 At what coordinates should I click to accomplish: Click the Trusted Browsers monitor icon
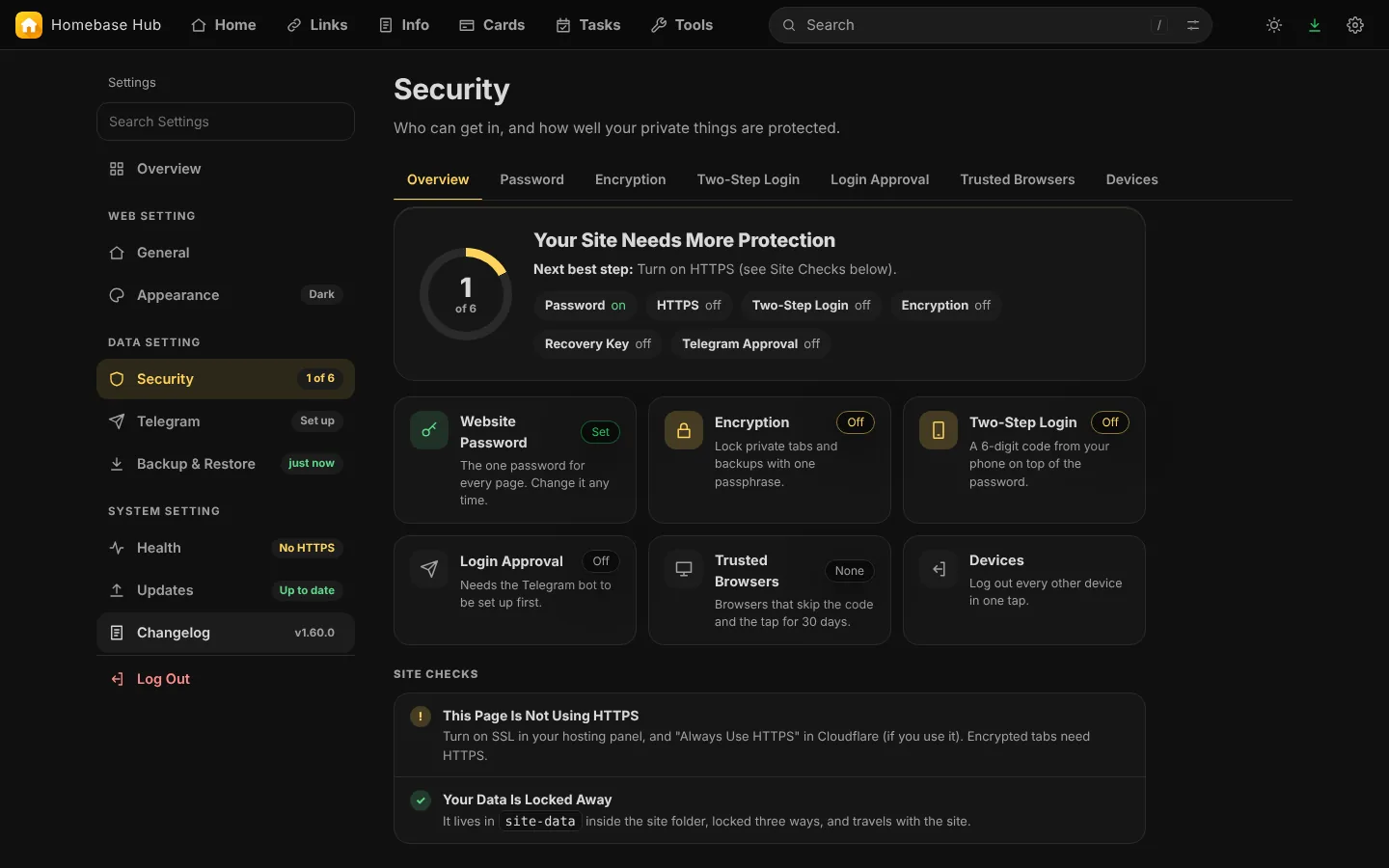click(x=684, y=569)
